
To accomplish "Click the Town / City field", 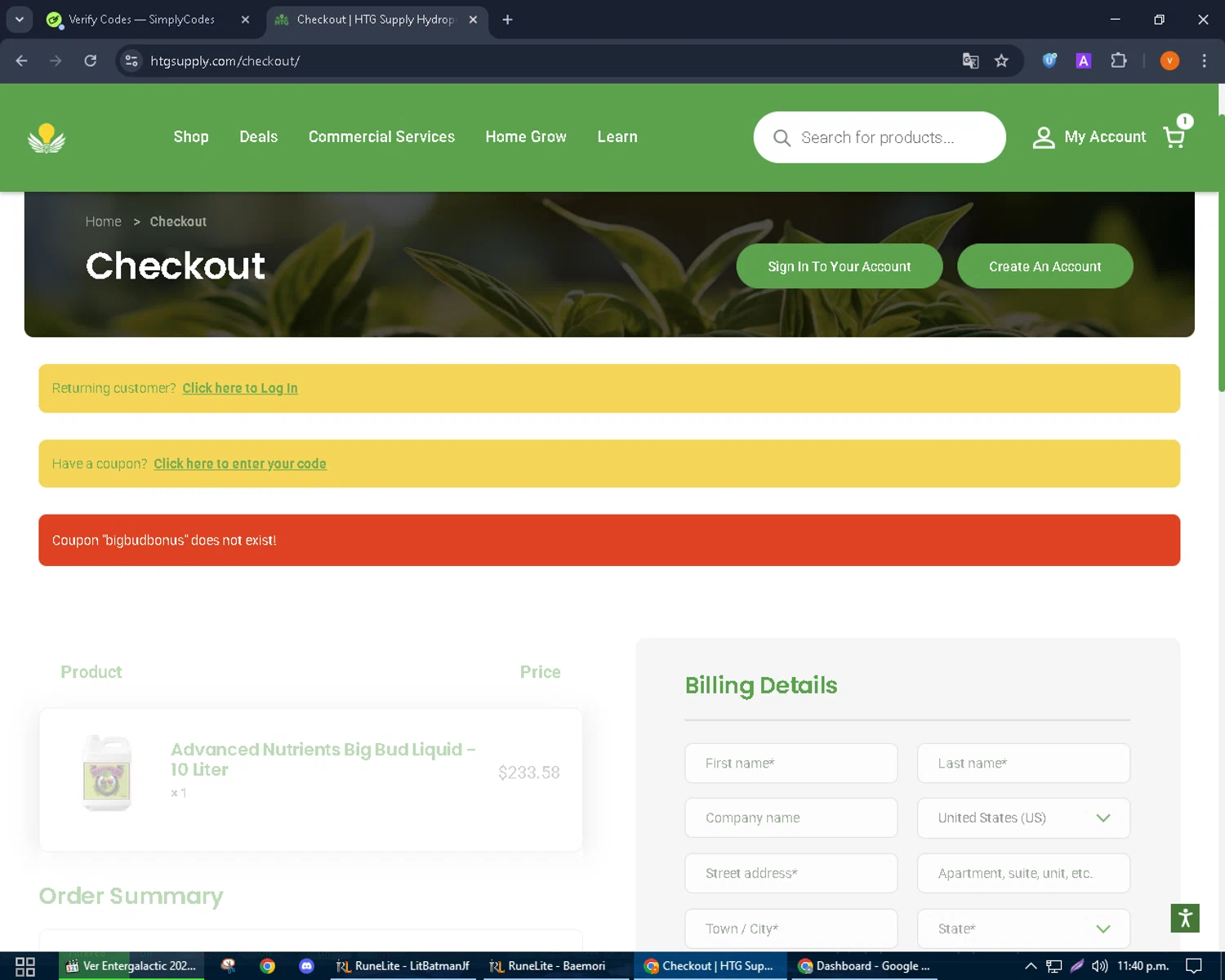I will pos(791,929).
